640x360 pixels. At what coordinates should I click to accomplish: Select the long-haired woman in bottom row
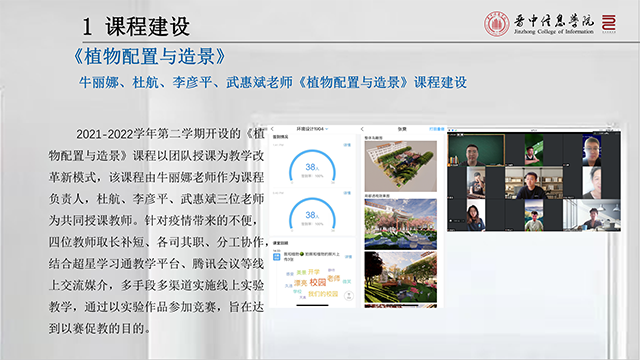(x=476, y=216)
